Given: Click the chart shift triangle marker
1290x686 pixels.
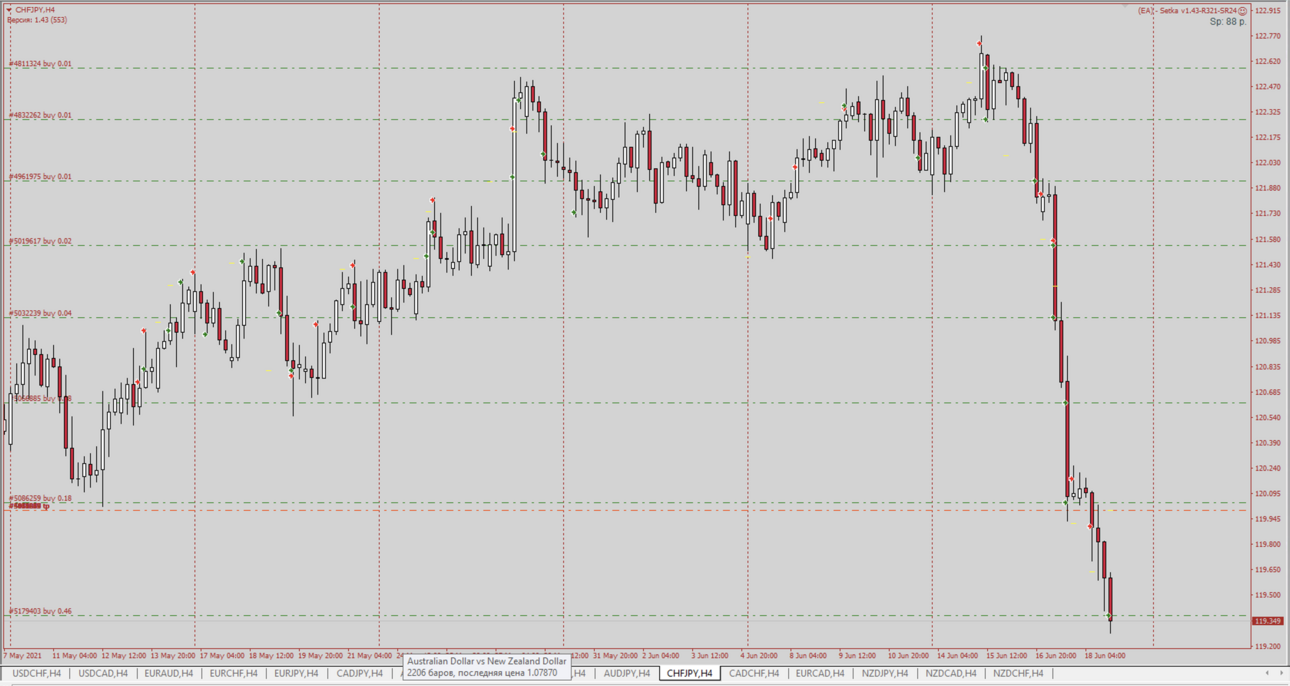Looking at the screenshot, I should 1124,6.
